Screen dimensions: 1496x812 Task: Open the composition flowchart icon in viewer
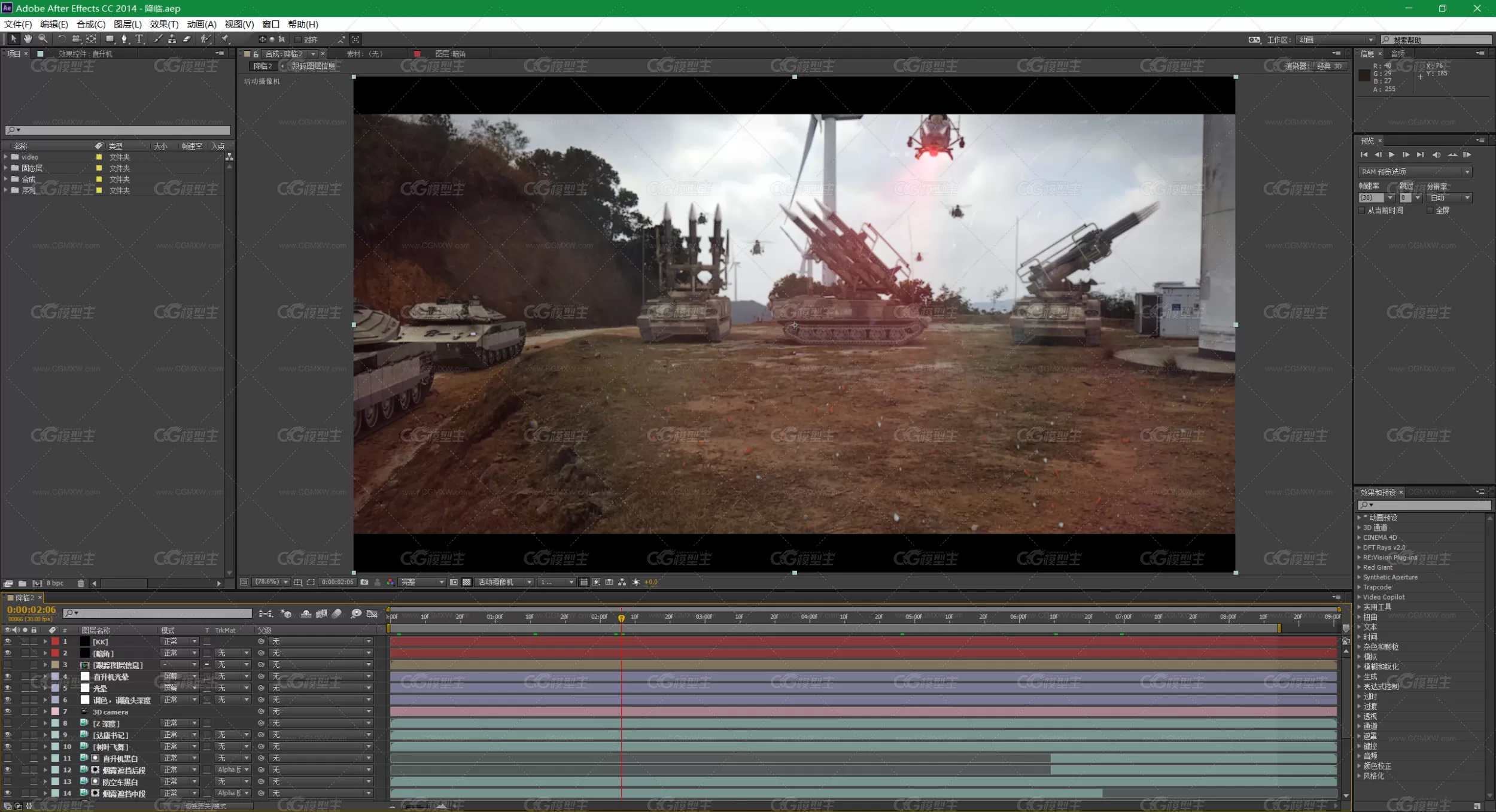[622, 582]
